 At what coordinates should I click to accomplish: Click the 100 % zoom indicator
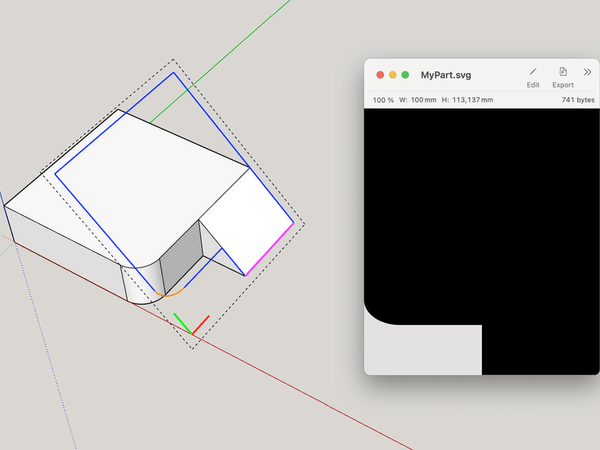click(383, 100)
